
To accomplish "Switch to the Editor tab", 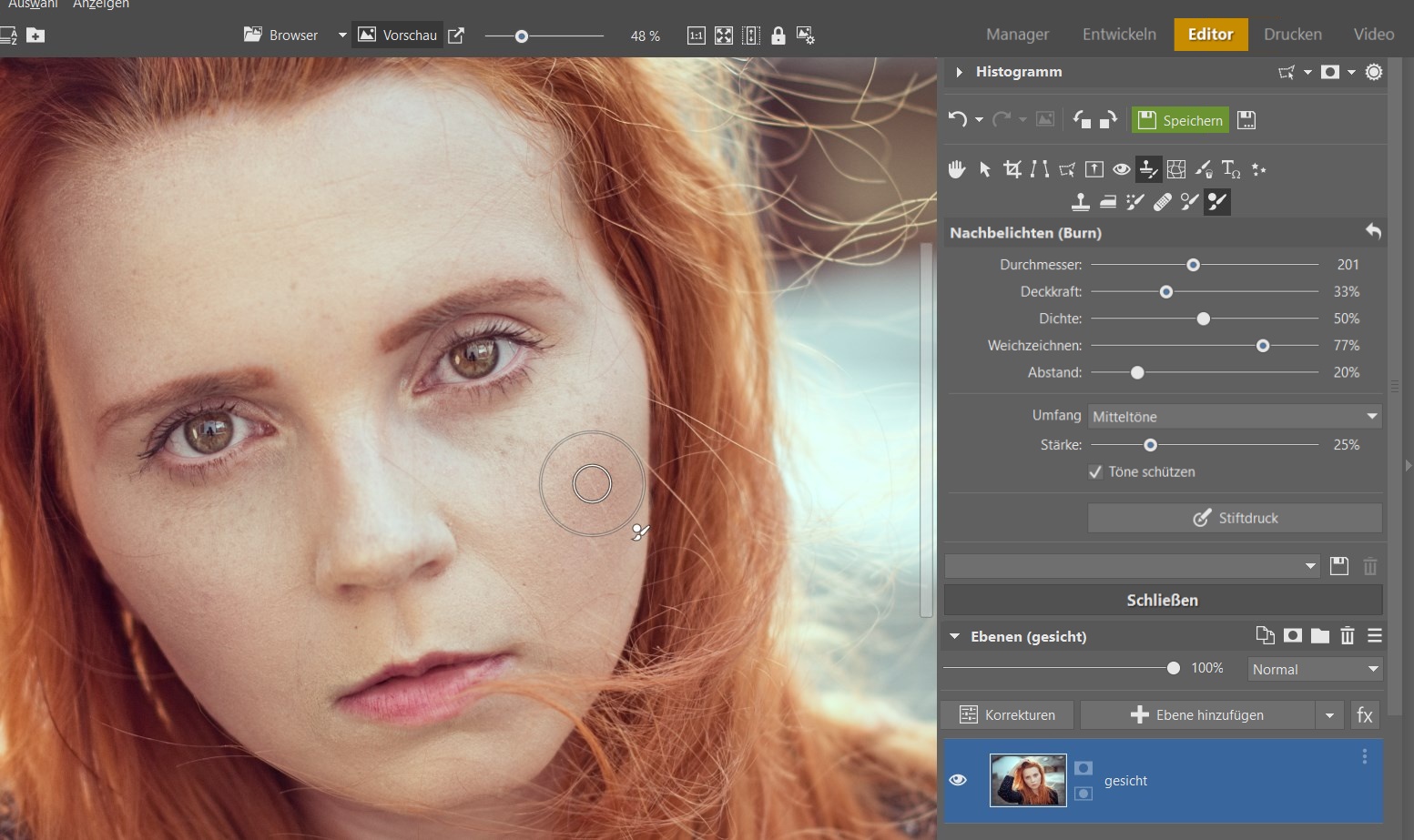I will point(1211,35).
